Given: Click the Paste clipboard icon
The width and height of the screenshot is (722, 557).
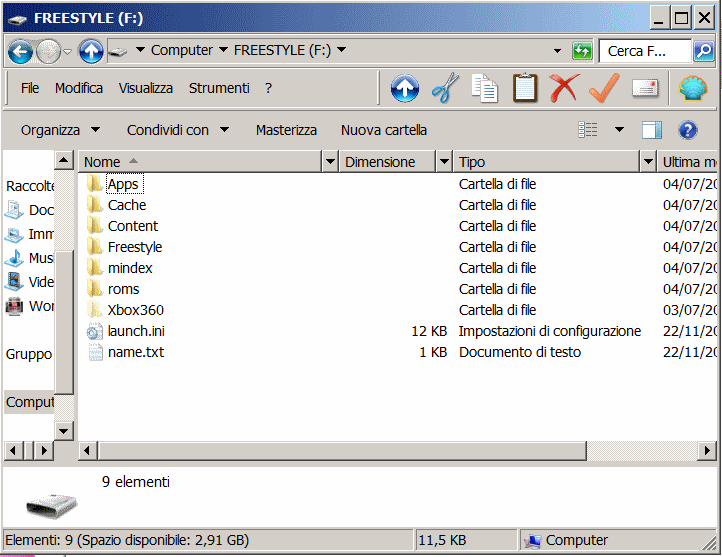Looking at the screenshot, I should tap(525, 87).
